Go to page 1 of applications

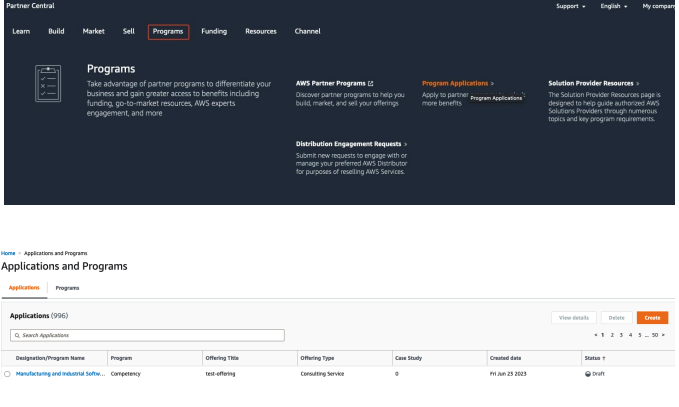click(x=602, y=335)
